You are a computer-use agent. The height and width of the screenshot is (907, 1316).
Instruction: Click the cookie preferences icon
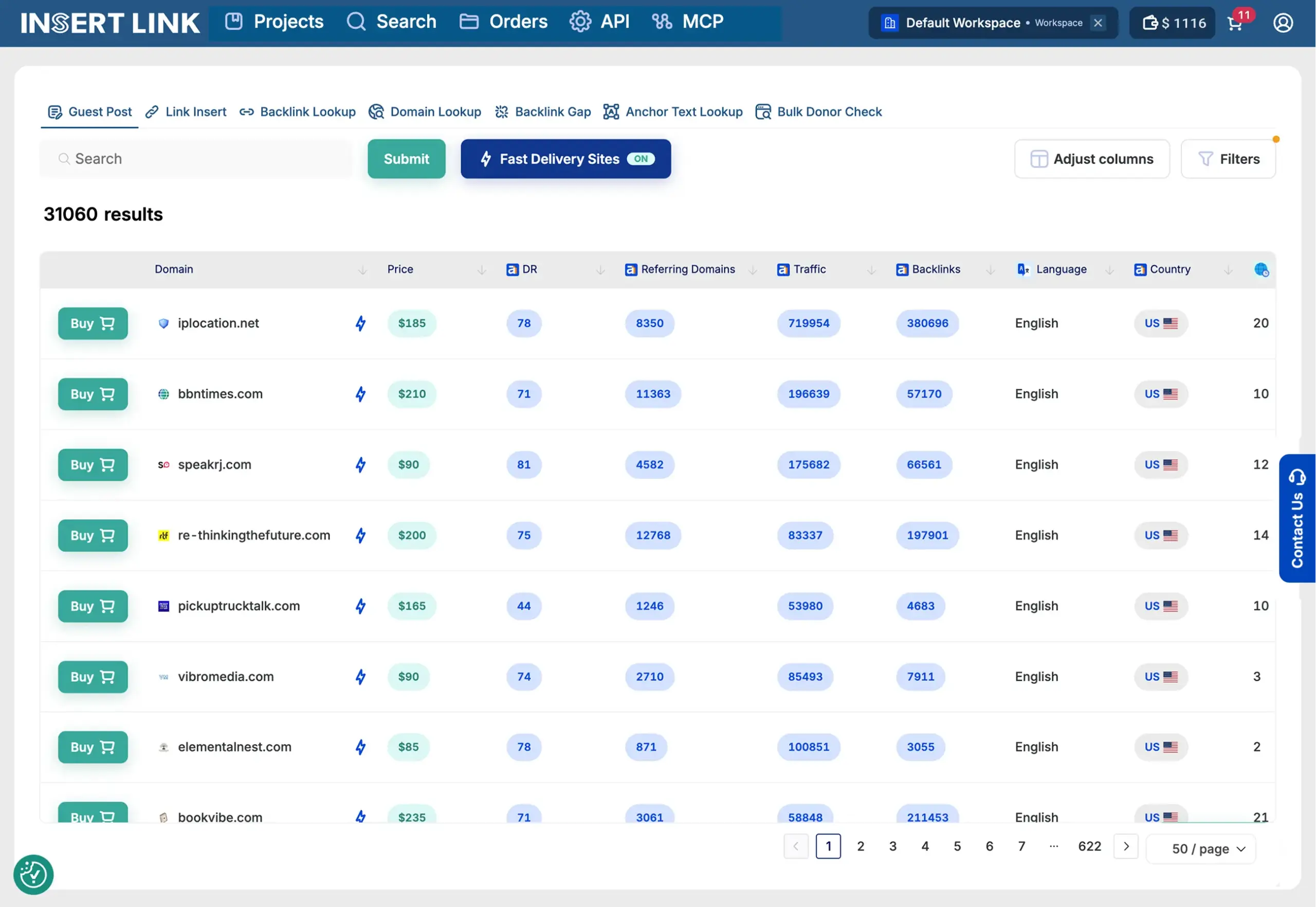click(x=33, y=875)
